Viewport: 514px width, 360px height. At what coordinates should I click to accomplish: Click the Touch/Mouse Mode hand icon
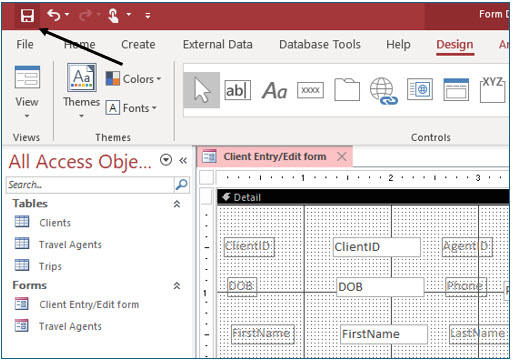click(113, 15)
